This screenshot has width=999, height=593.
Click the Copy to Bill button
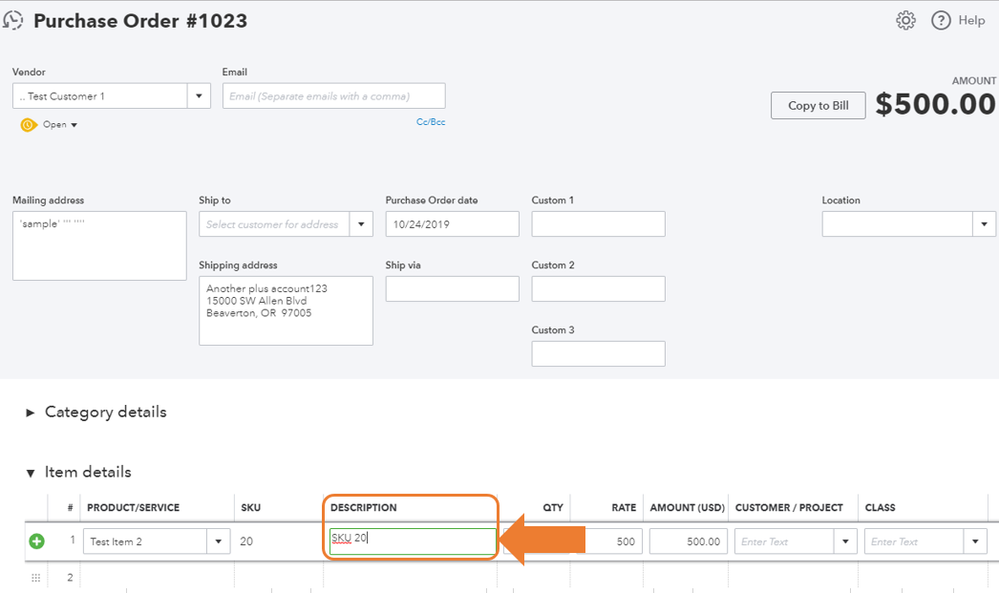(817, 106)
